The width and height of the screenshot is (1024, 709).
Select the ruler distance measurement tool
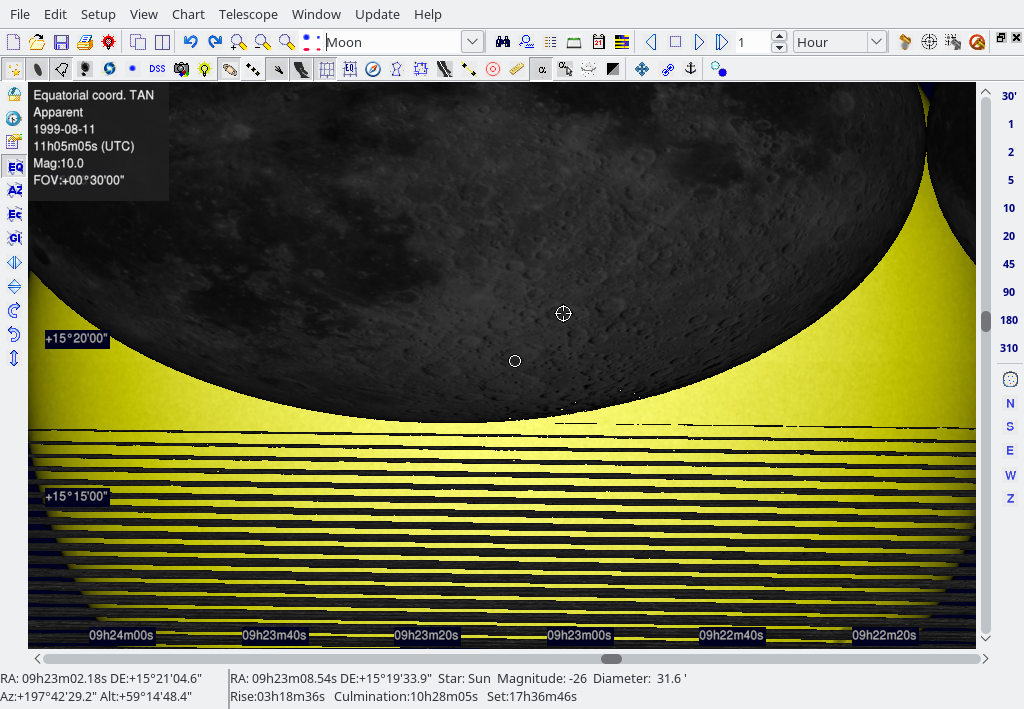click(x=517, y=69)
